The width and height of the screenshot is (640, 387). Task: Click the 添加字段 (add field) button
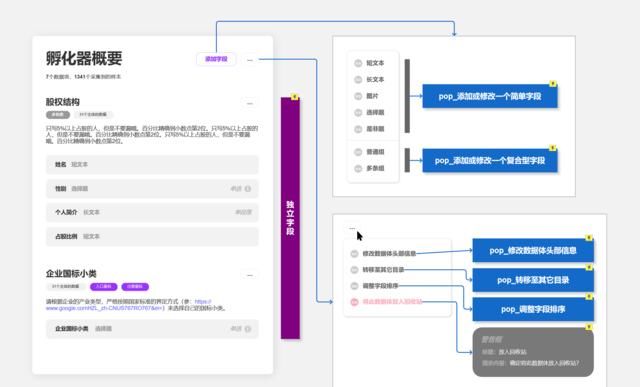point(216,59)
